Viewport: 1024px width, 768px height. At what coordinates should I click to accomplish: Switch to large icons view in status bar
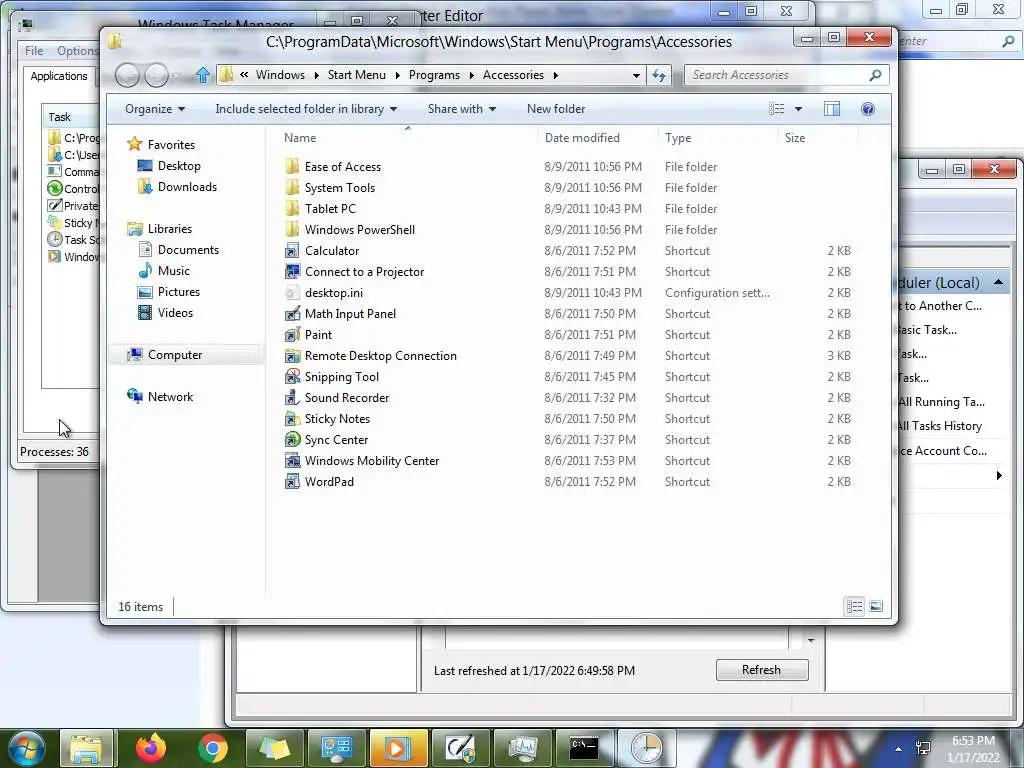(876, 607)
